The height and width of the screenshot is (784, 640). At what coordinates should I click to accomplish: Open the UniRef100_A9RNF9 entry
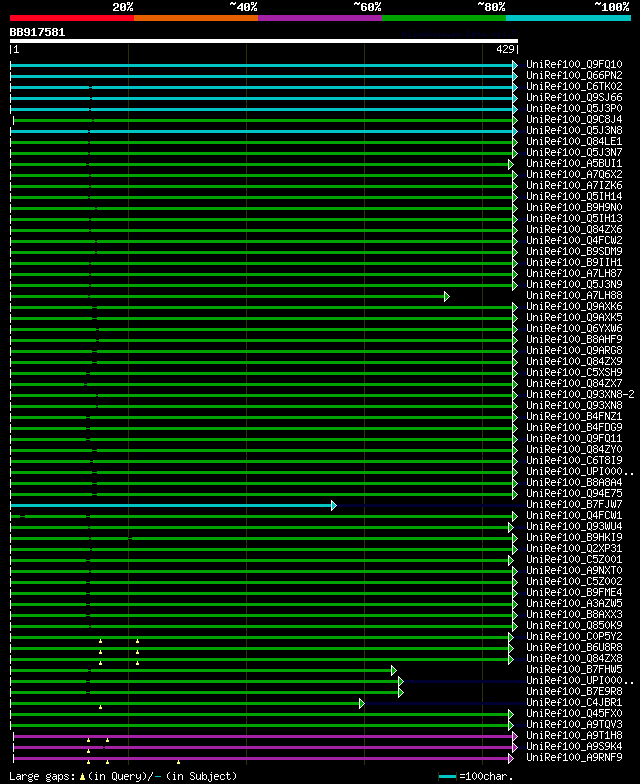click(574, 758)
